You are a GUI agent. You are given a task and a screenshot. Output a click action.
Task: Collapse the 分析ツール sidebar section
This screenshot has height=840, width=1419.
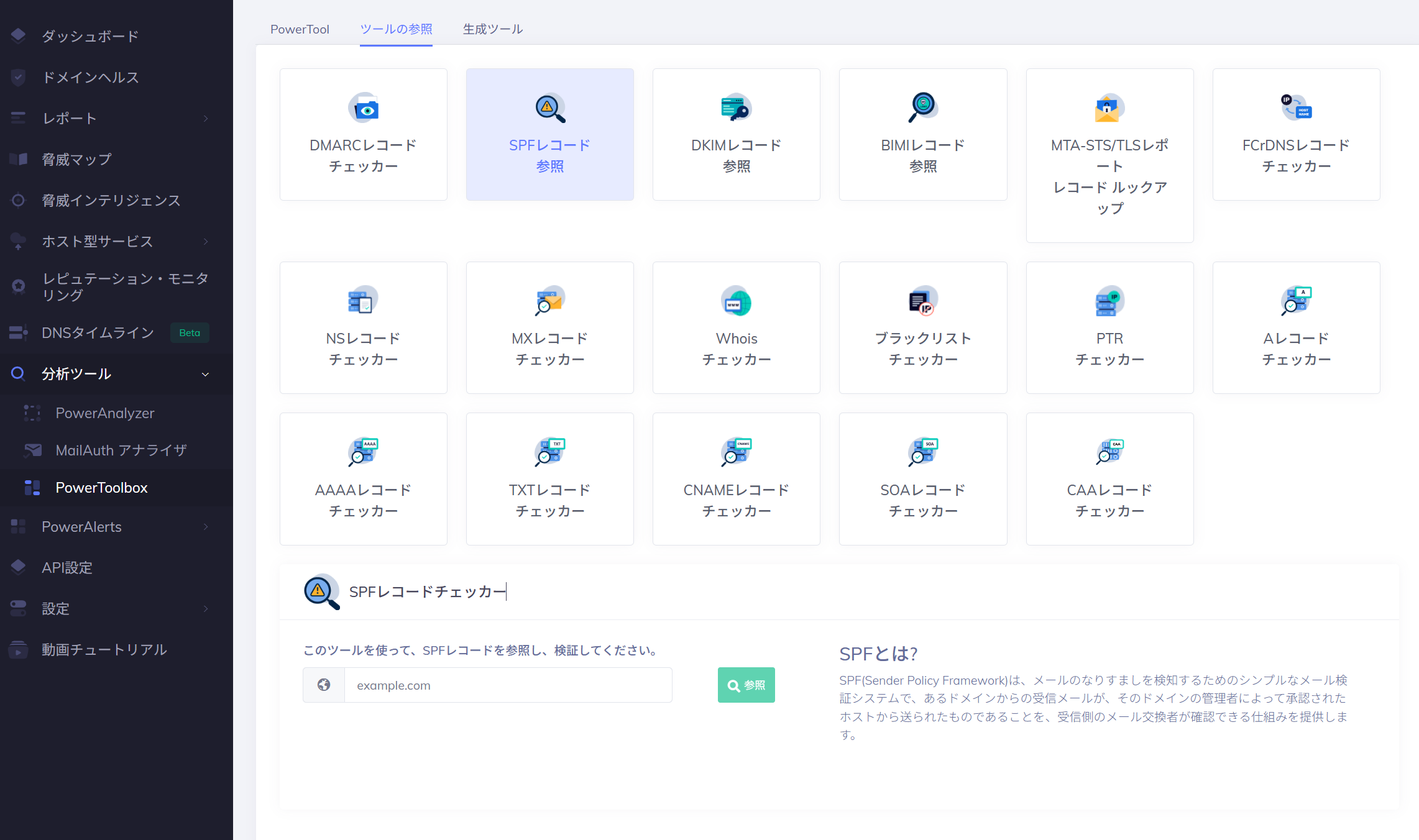pyautogui.click(x=205, y=374)
